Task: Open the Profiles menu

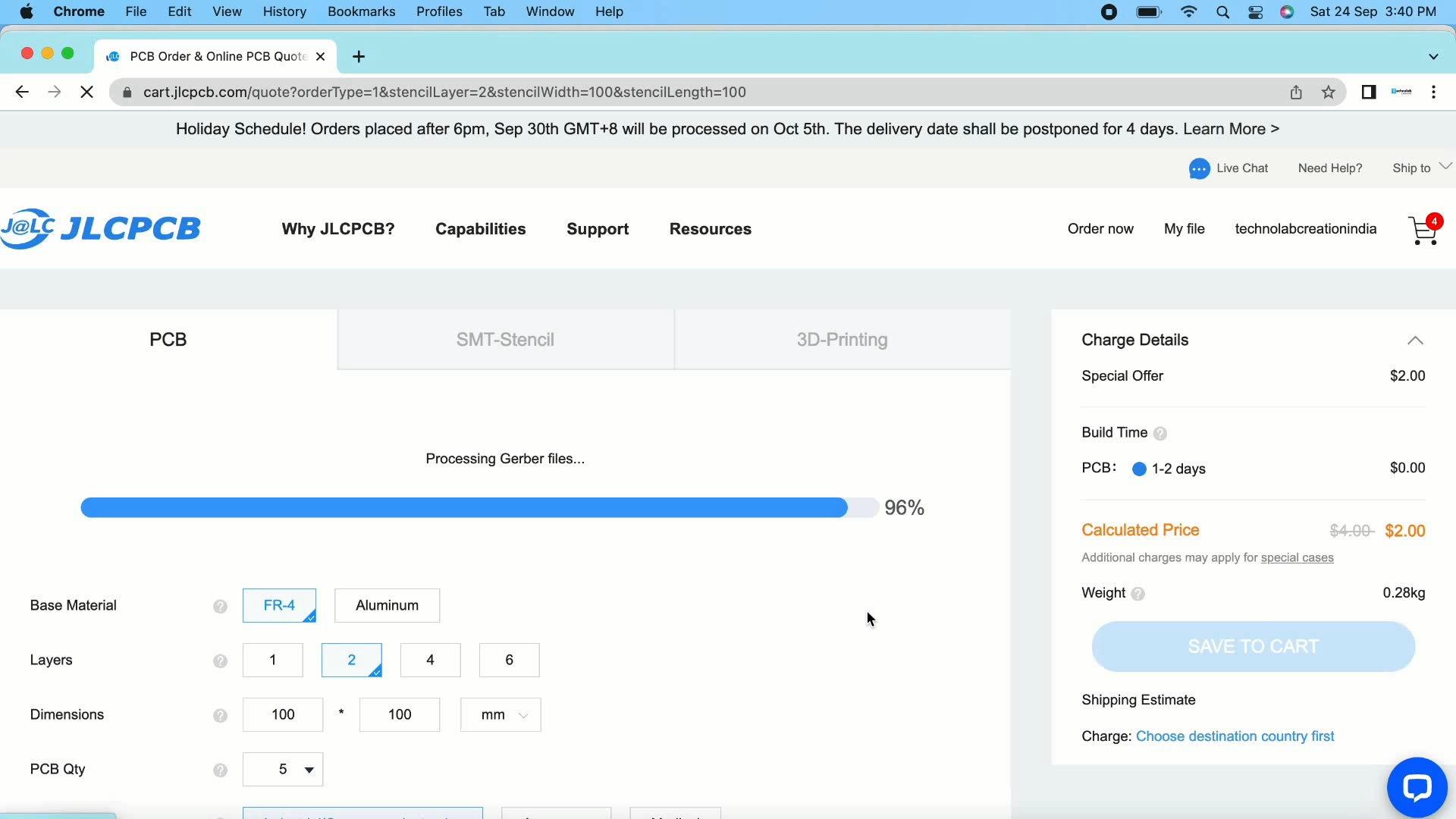Action: click(439, 12)
